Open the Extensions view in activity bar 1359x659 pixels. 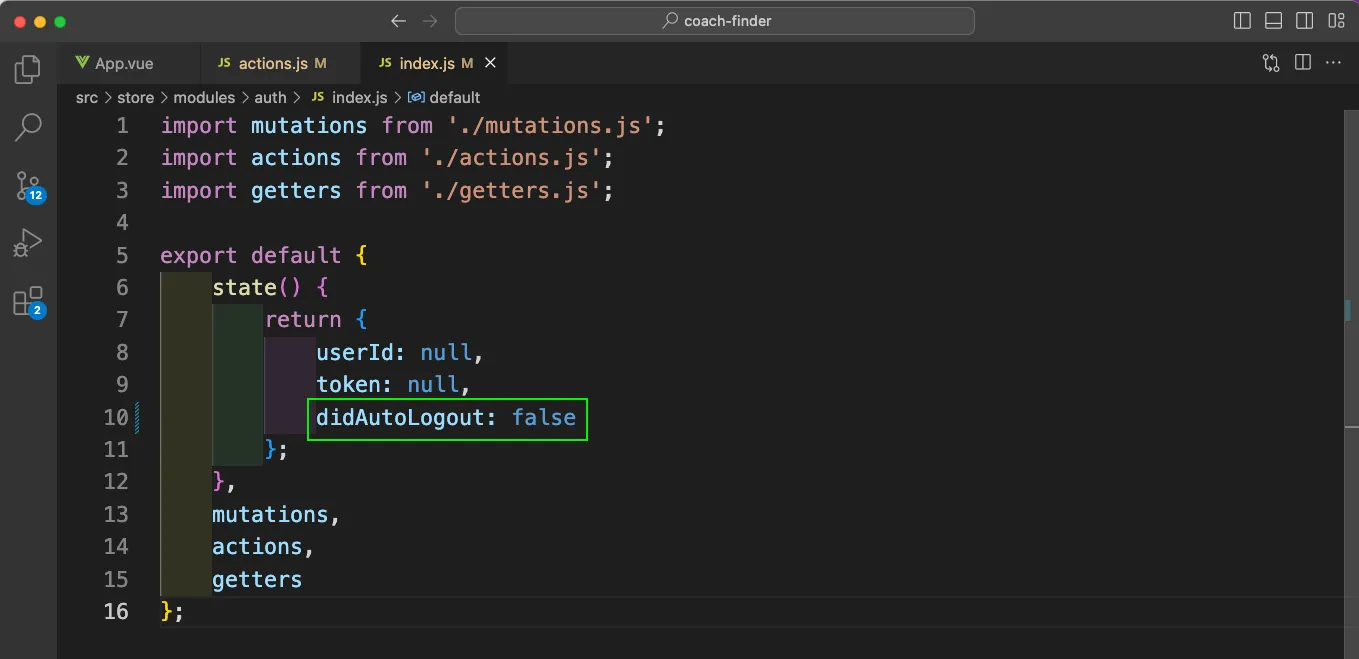tap(28, 301)
